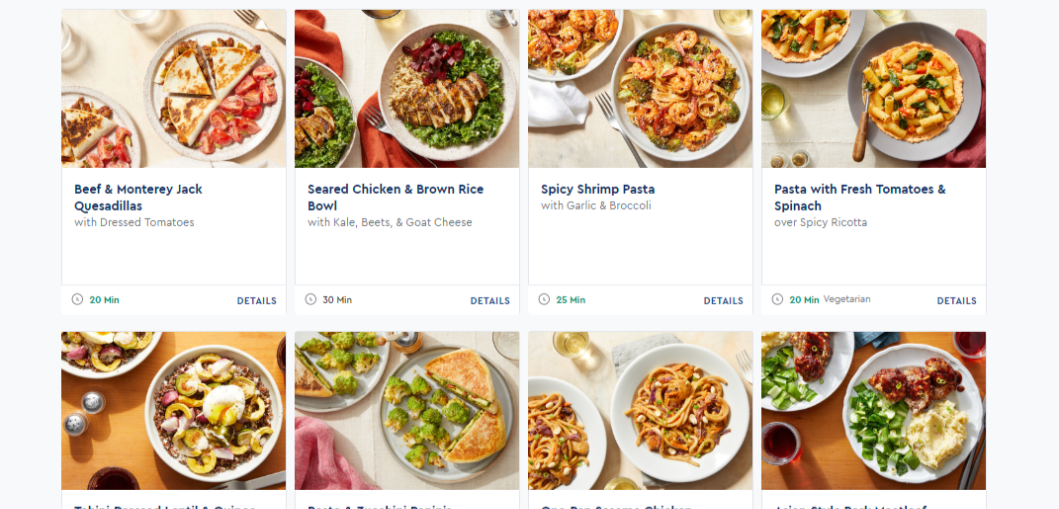Viewport: 1059px width, 509px height.
Task: Click clock icon on Spicy Shrimp Pasta card
Action: pyautogui.click(x=544, y=299)
